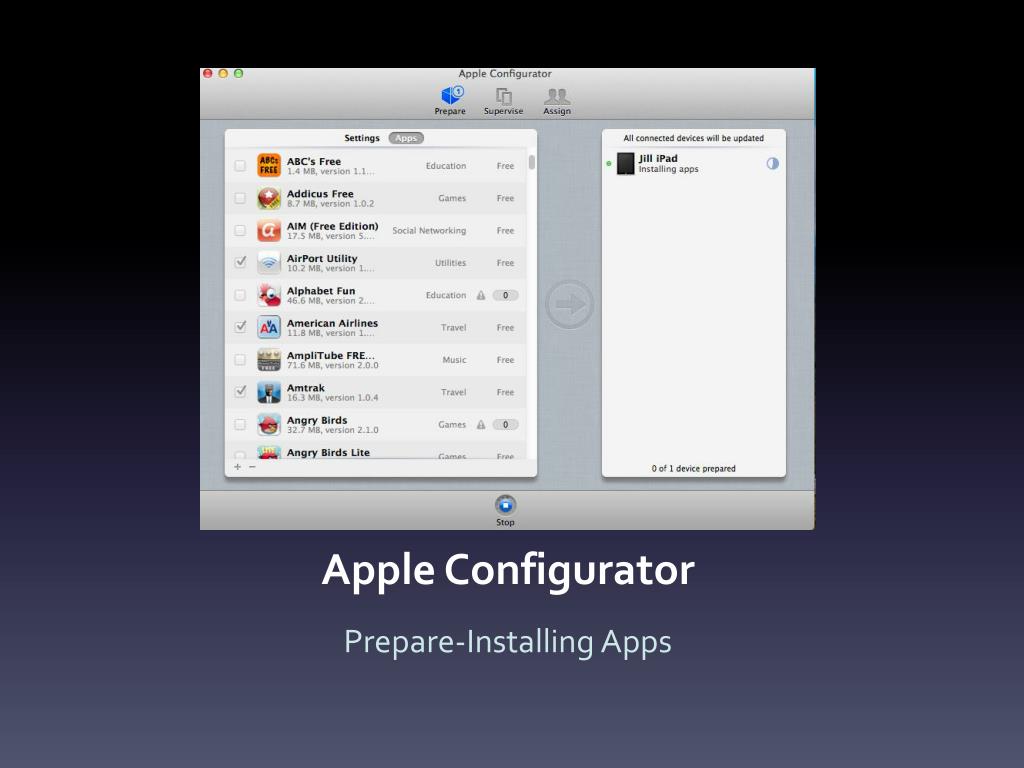Click the apps list scrollbar
This screenshot has height=768, width=1024.
(x=532, y=162)
